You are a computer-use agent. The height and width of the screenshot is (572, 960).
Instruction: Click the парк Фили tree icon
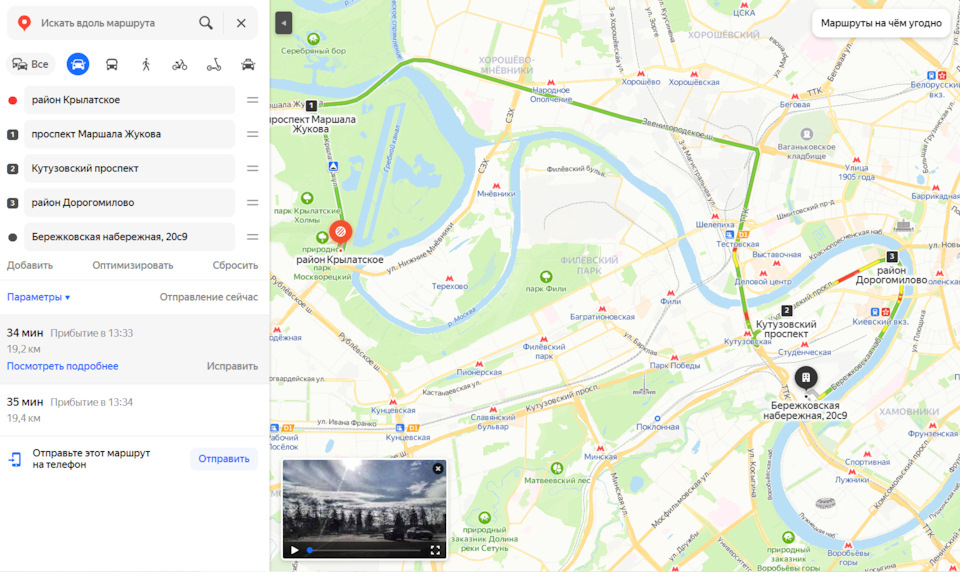pyautogui.click(x=546, y=277)
